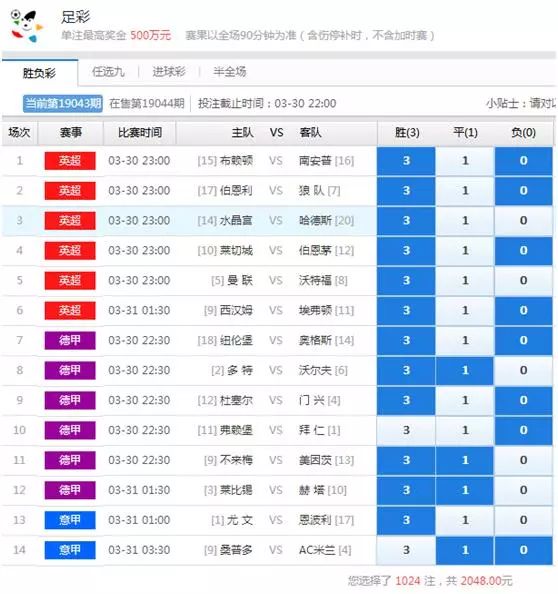Screen dimensions: 558x594
Task: Toggle draw (1) for match 13 尤文
Action: (465, 520)
